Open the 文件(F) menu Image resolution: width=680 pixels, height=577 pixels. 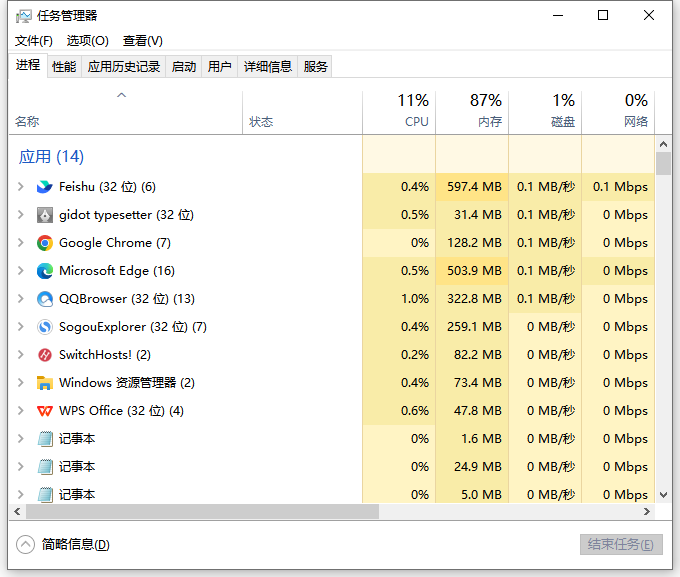(x=34, y=41)
